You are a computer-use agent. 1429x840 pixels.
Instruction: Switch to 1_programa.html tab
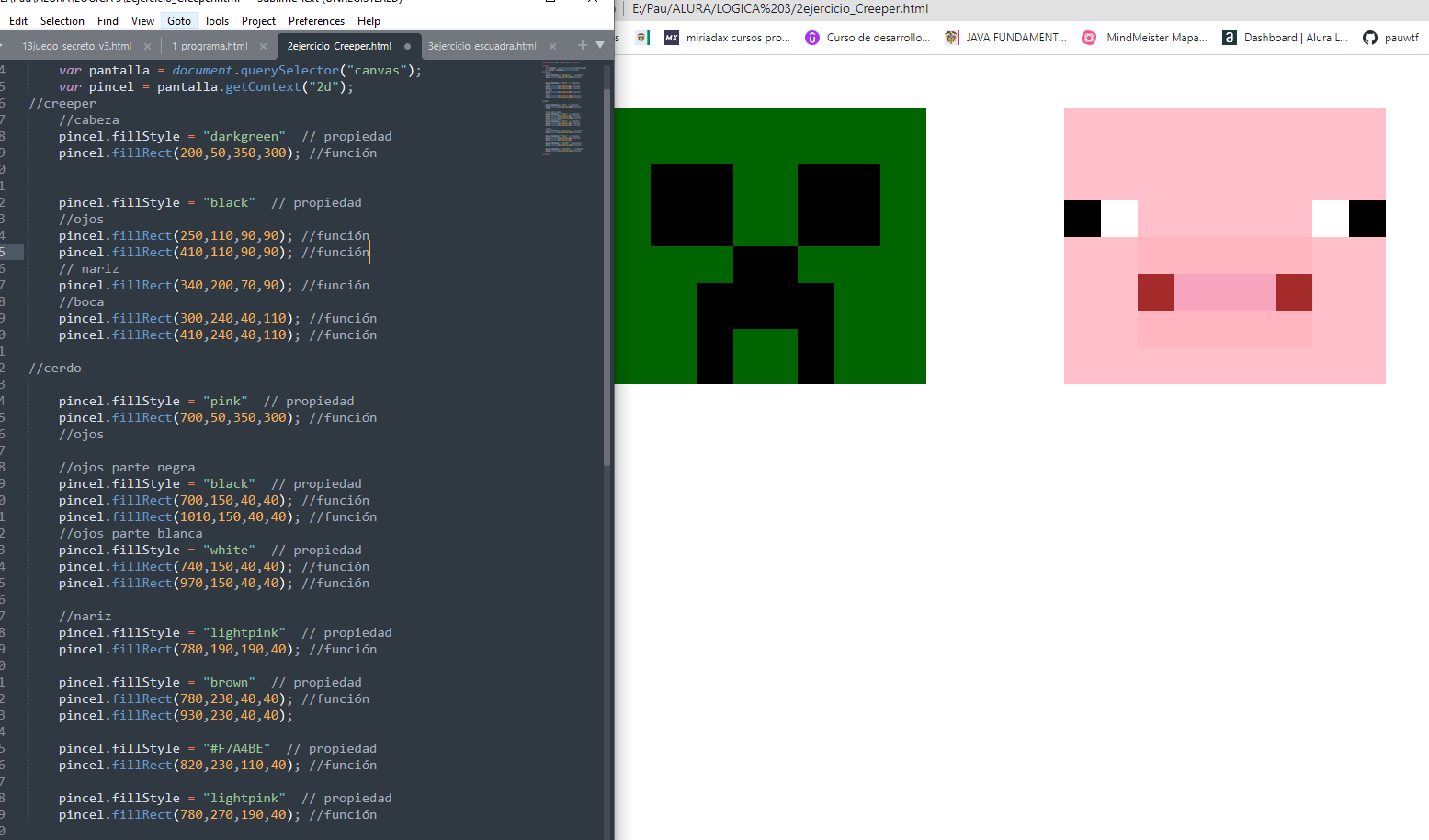point(210,46)
